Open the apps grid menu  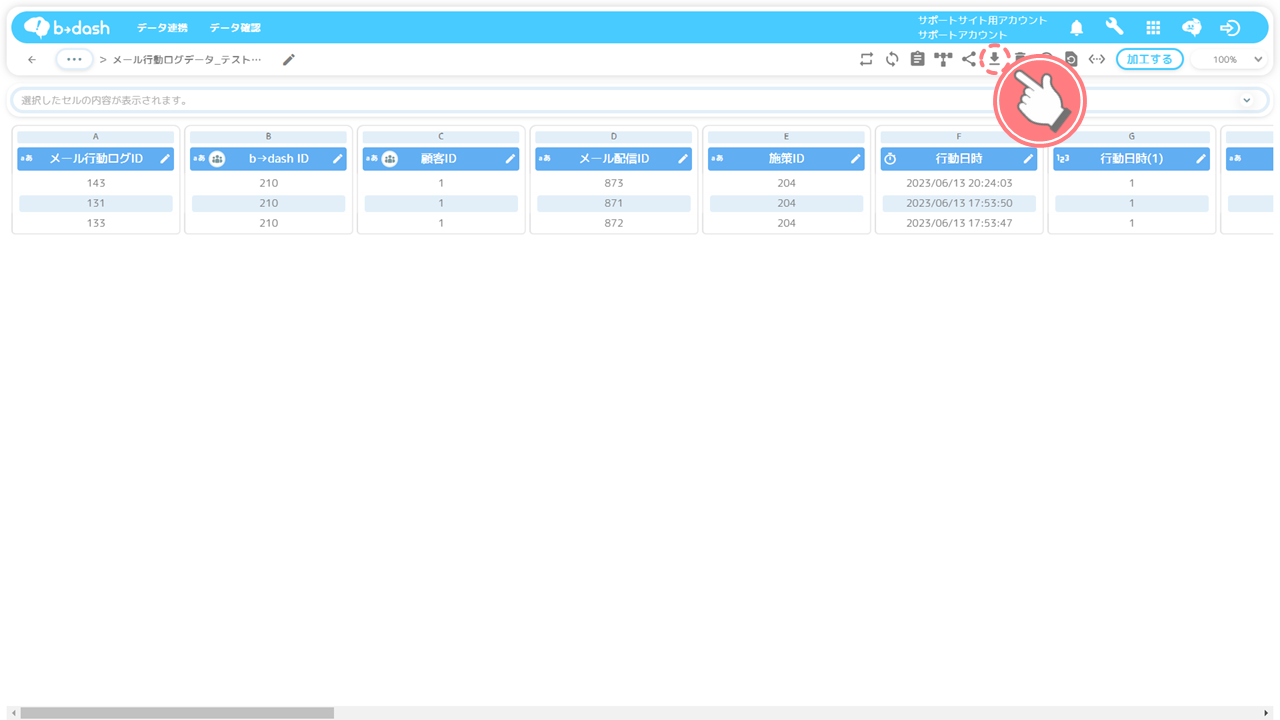point(1153,28)
